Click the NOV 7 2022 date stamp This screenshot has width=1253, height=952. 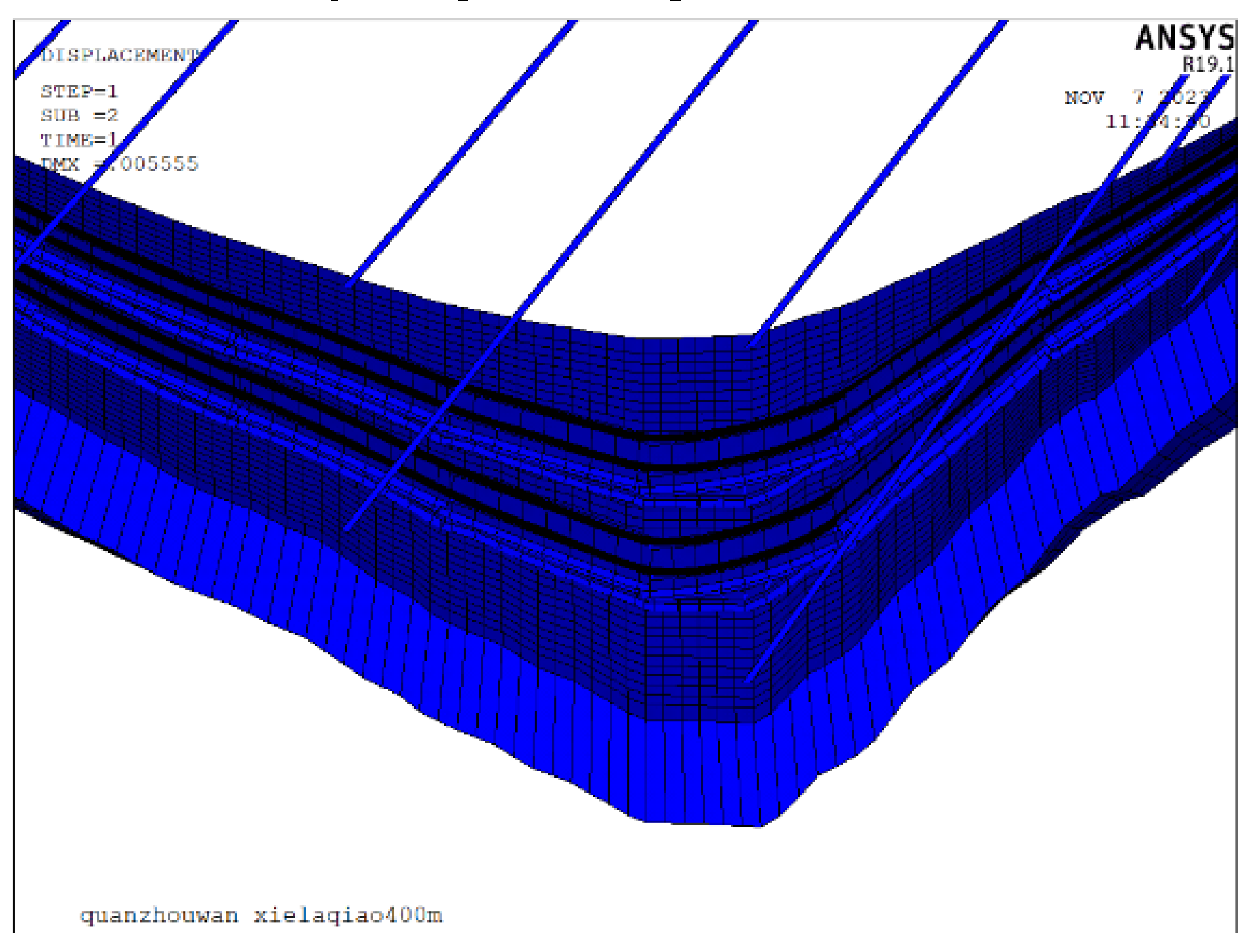1136,97
